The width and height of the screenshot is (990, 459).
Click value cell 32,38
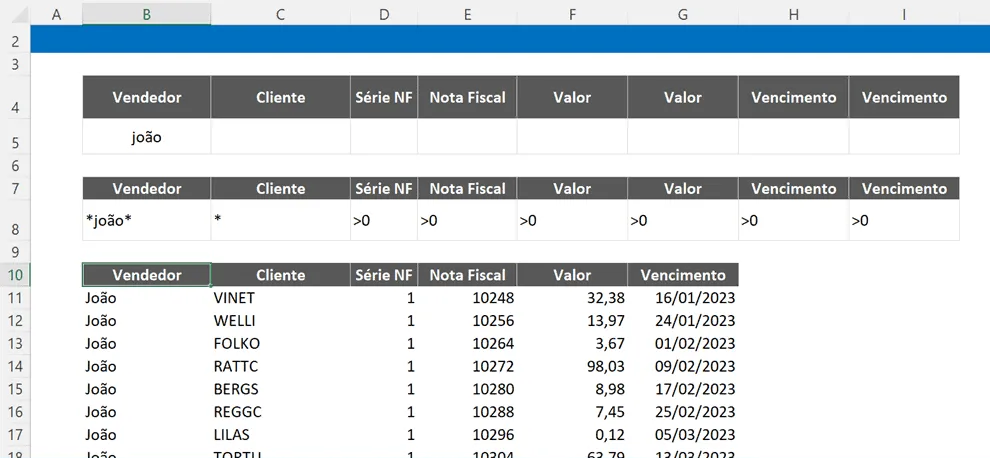click(x=572, y=297)
